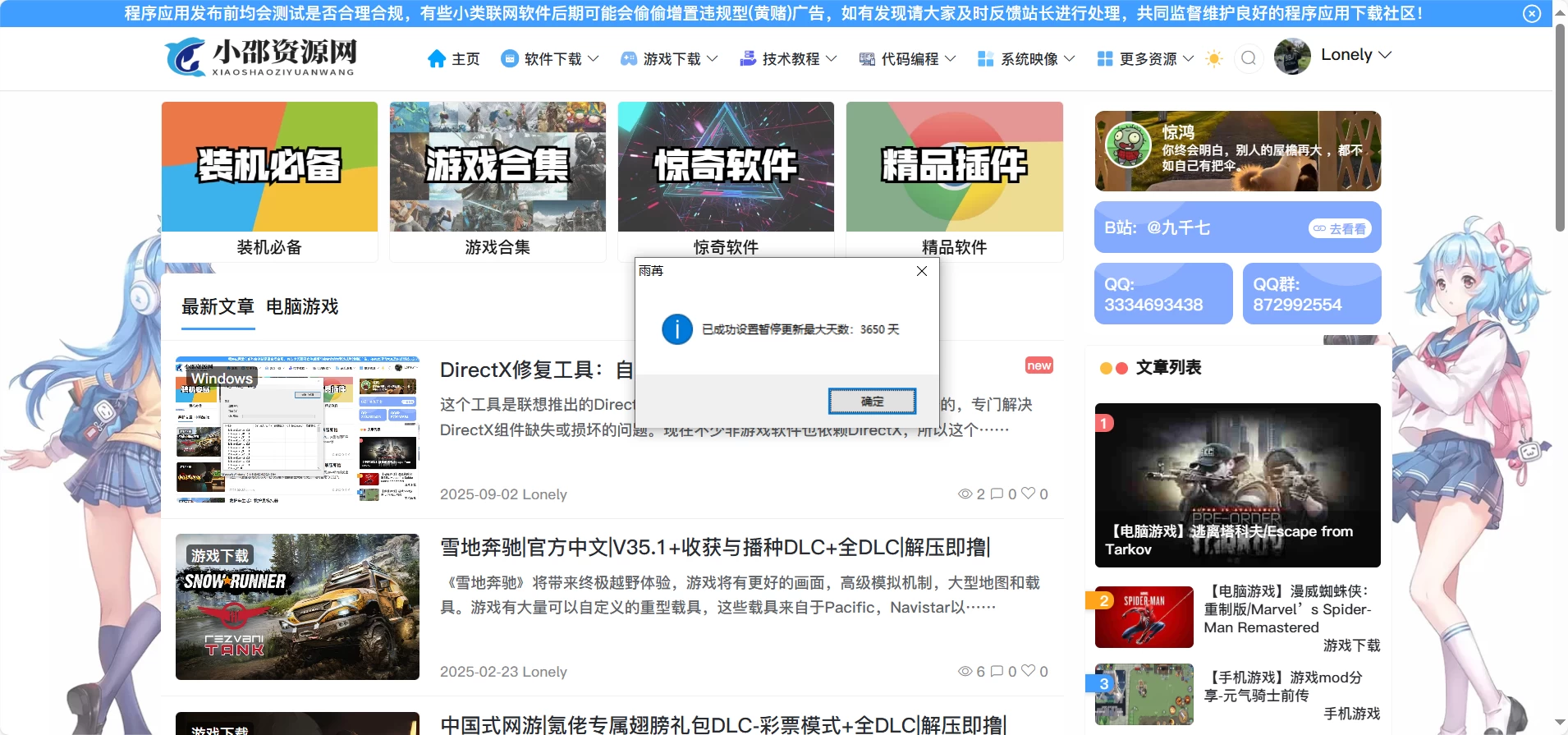This screenshot has height=735, width=1568.
Task: Click the gamepad icon for 游戏下载
Action: pos(629,58)
